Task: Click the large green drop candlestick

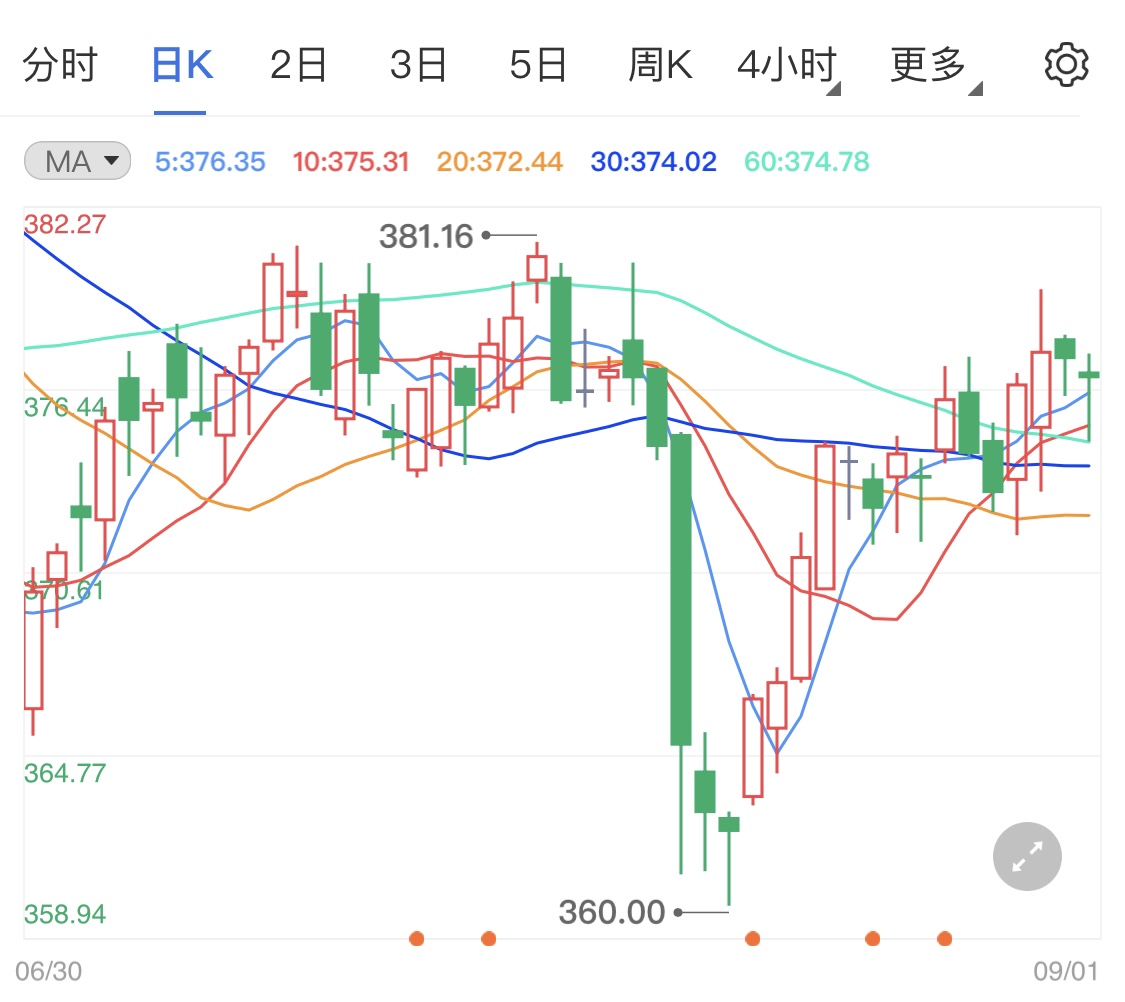Action: coord(679,590)
